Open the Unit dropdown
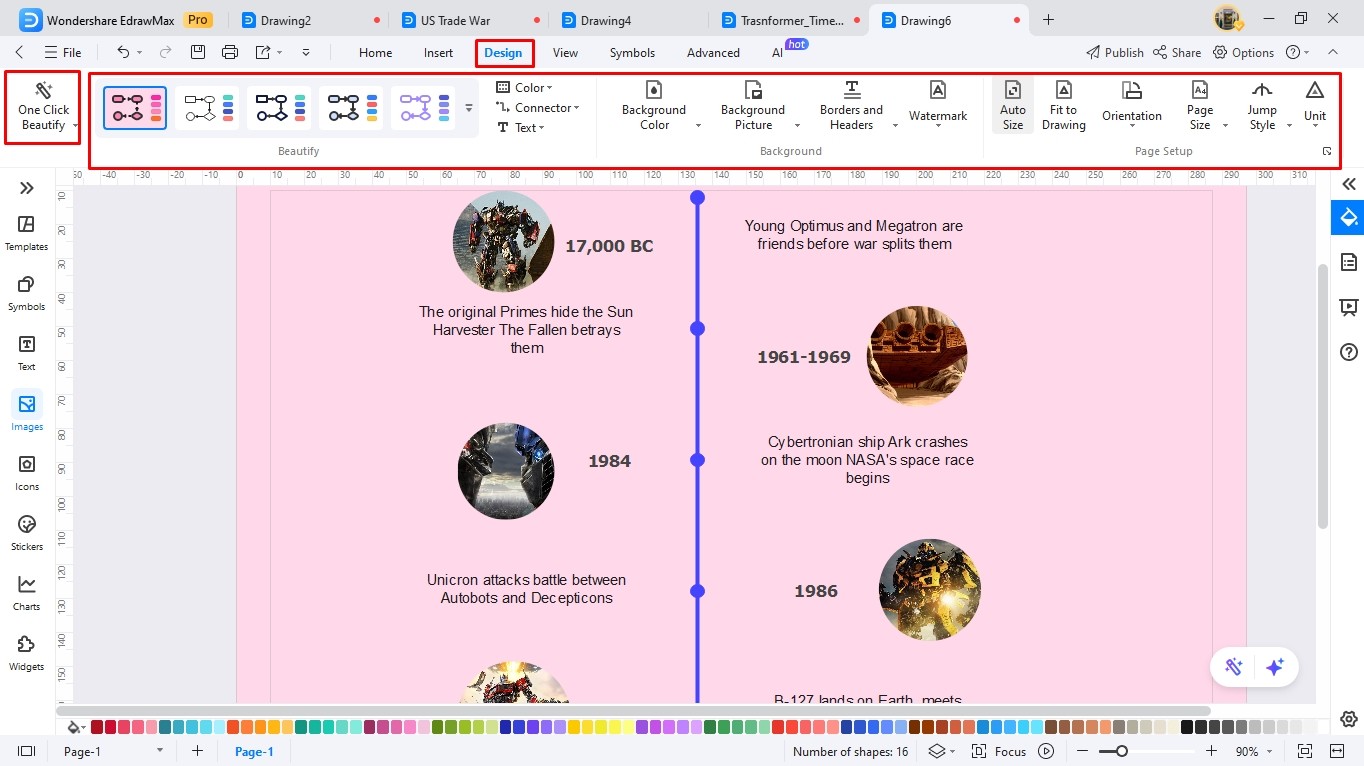Image resolution: width=1364 pixels, height=766 pixels. tap(1315, 104)
